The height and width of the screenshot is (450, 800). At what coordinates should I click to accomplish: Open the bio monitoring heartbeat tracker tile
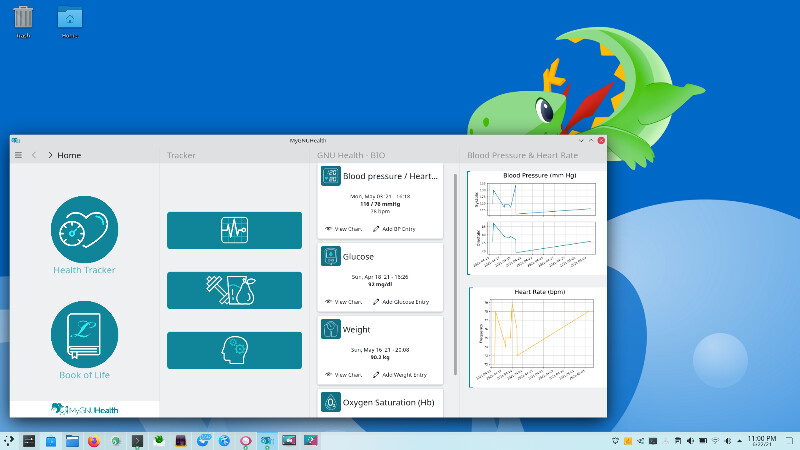pos(234,230)
